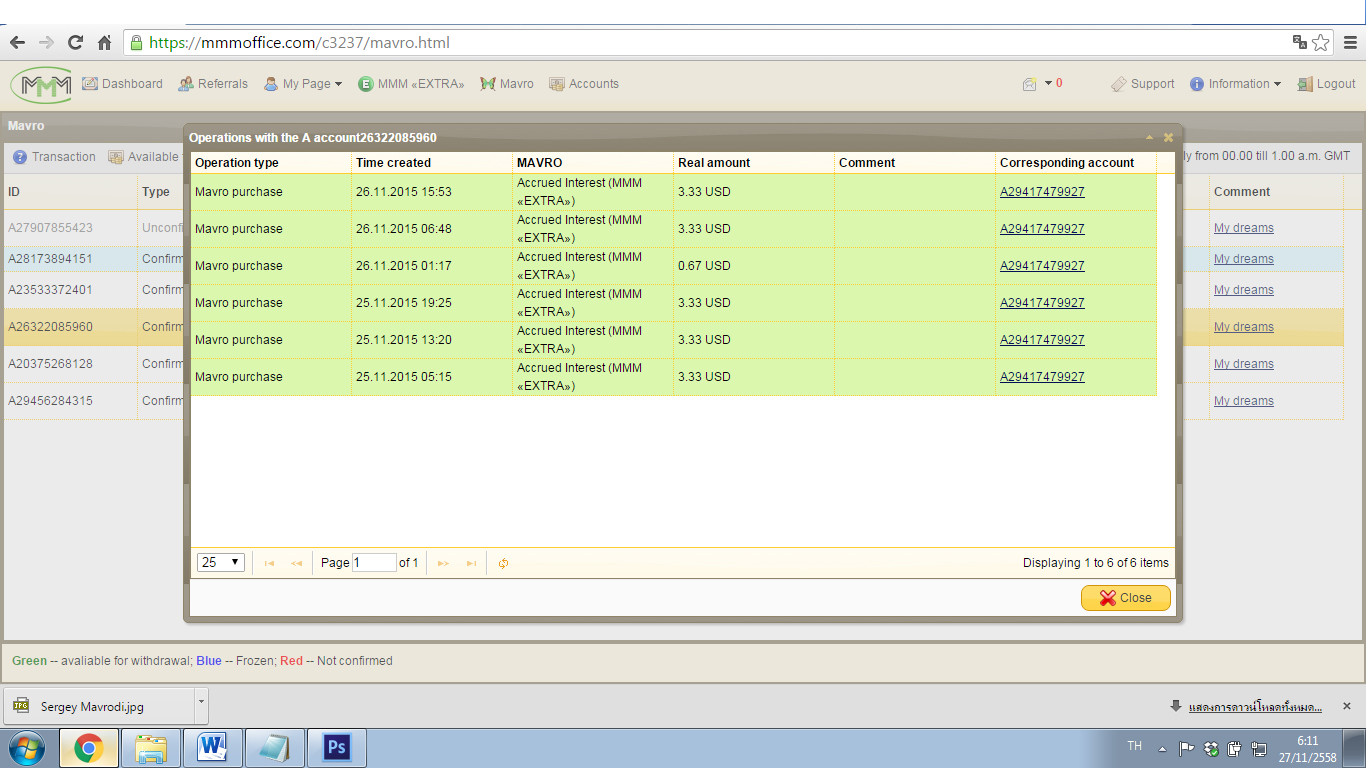Sort by Time created column header
This screenshot has width=1366, height=768.
click(432, 163)
